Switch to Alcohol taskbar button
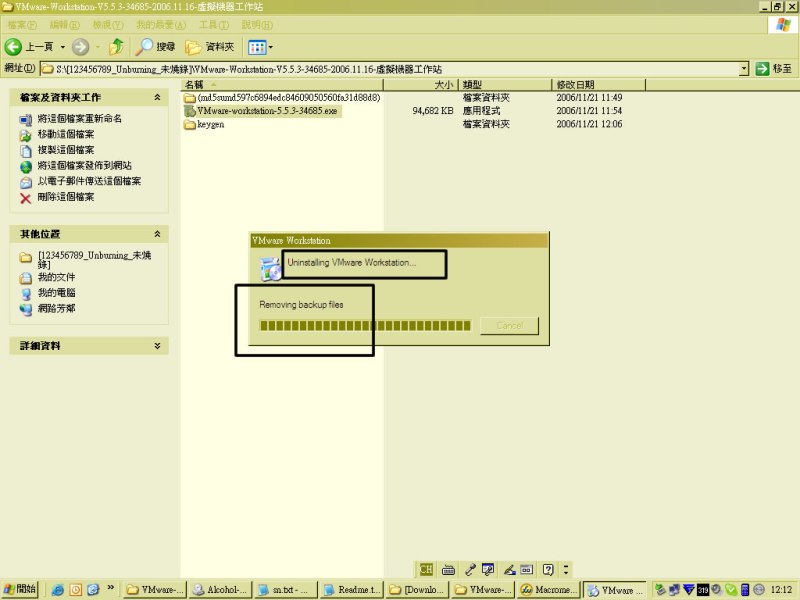The height and width of the screenshot is (600, 800). point(219,590)
